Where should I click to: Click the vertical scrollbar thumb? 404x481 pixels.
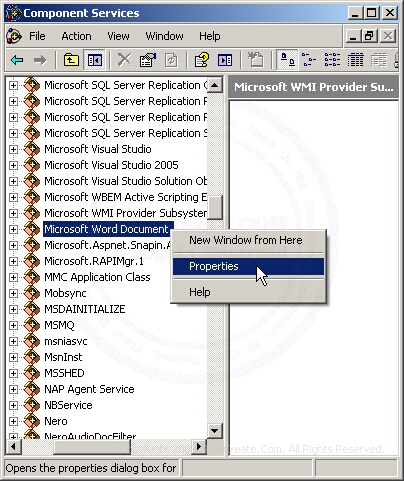[215, 207]
